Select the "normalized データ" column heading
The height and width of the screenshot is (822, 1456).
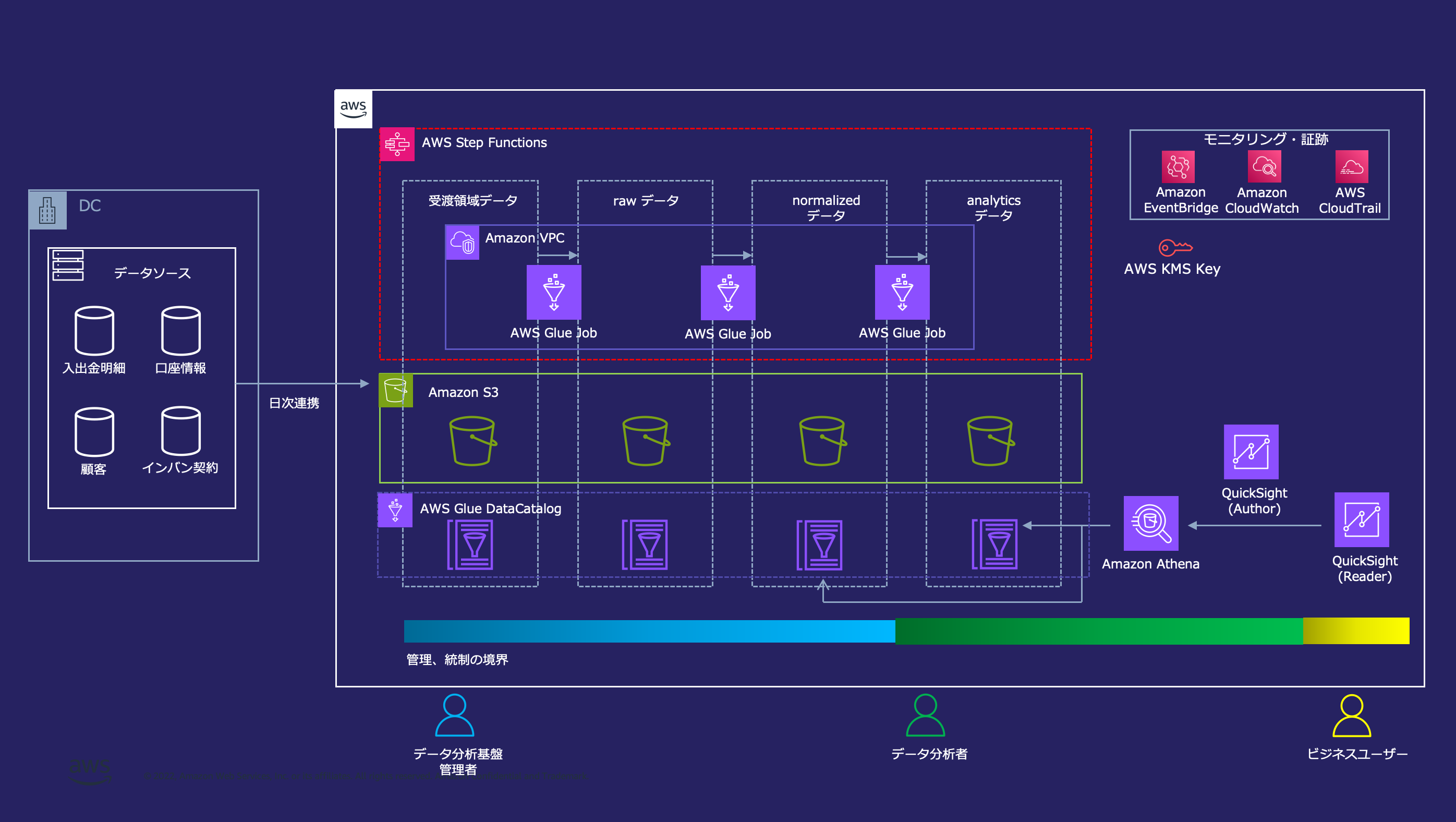[826, 208]
